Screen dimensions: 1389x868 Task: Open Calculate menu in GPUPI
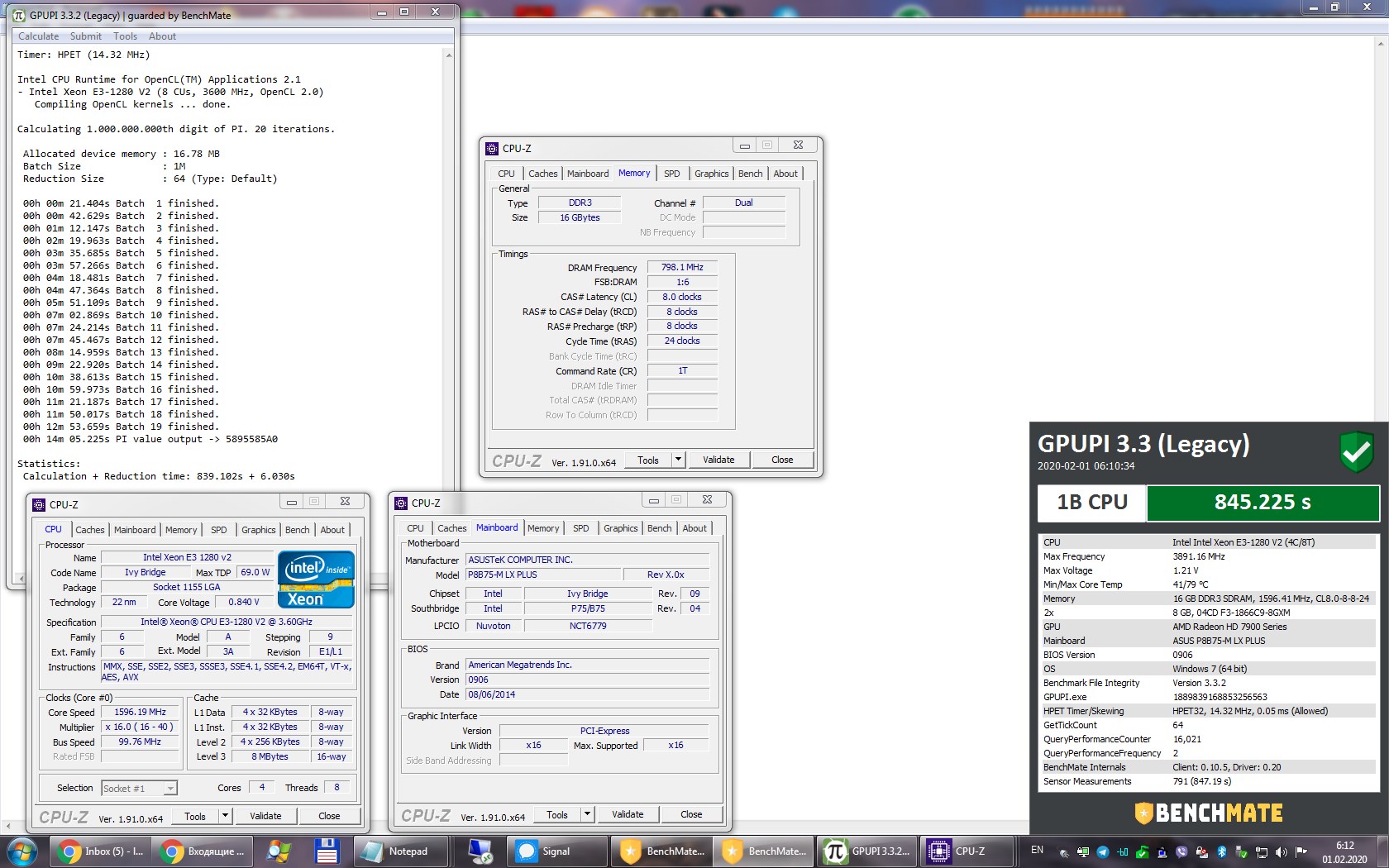pyautogui.click(x=38, y=36)
